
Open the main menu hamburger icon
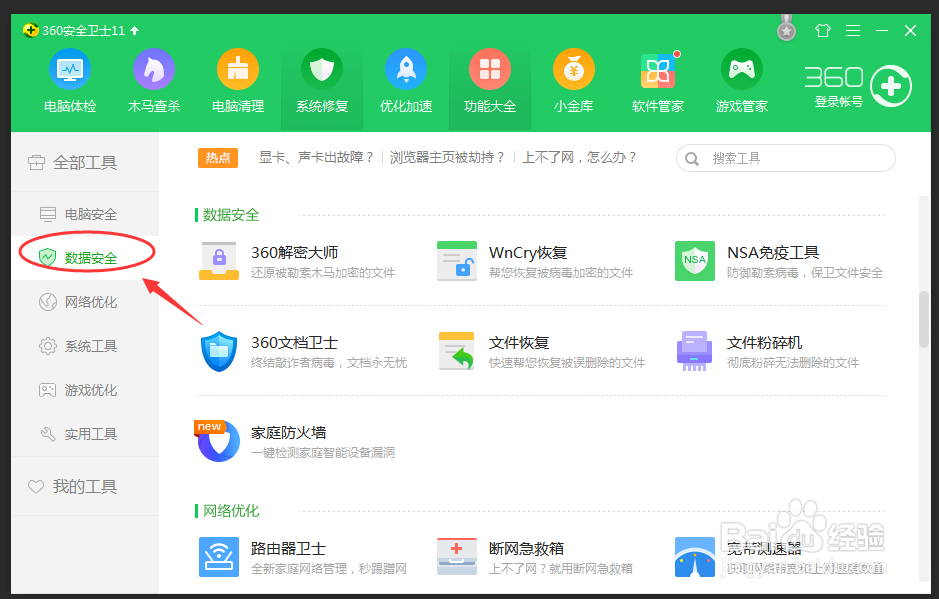coord(853,31)
